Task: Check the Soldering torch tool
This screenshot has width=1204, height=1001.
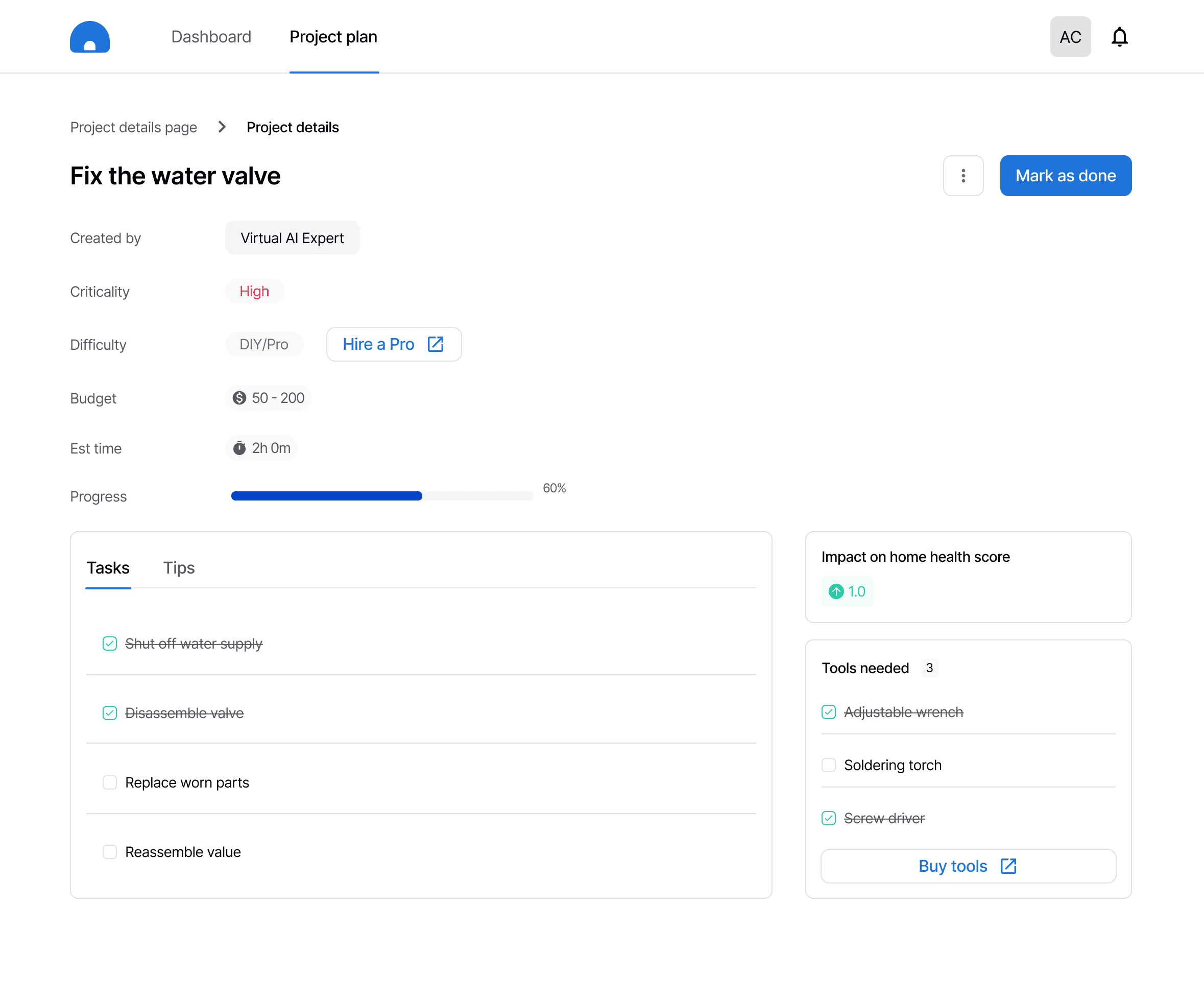Action: [829, 765]
